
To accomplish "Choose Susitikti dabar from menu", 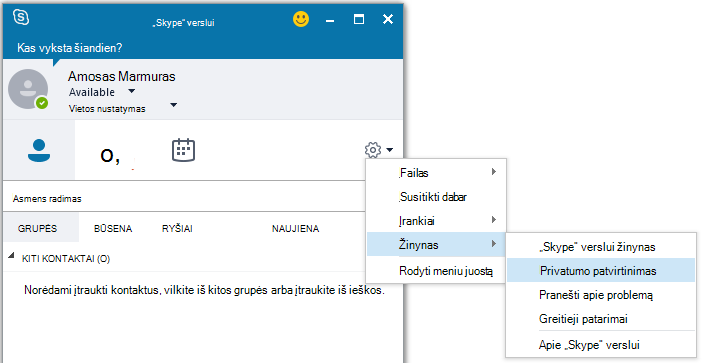I will pos(436,197).
